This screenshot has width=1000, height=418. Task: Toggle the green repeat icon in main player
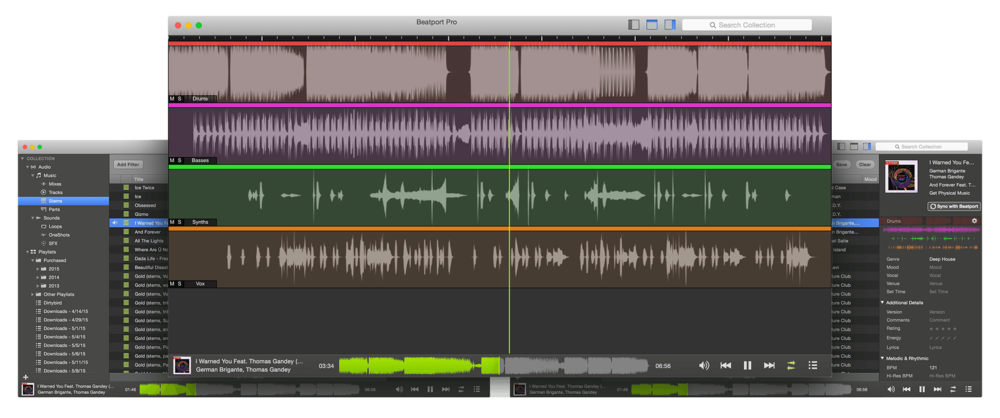[791, 366]
